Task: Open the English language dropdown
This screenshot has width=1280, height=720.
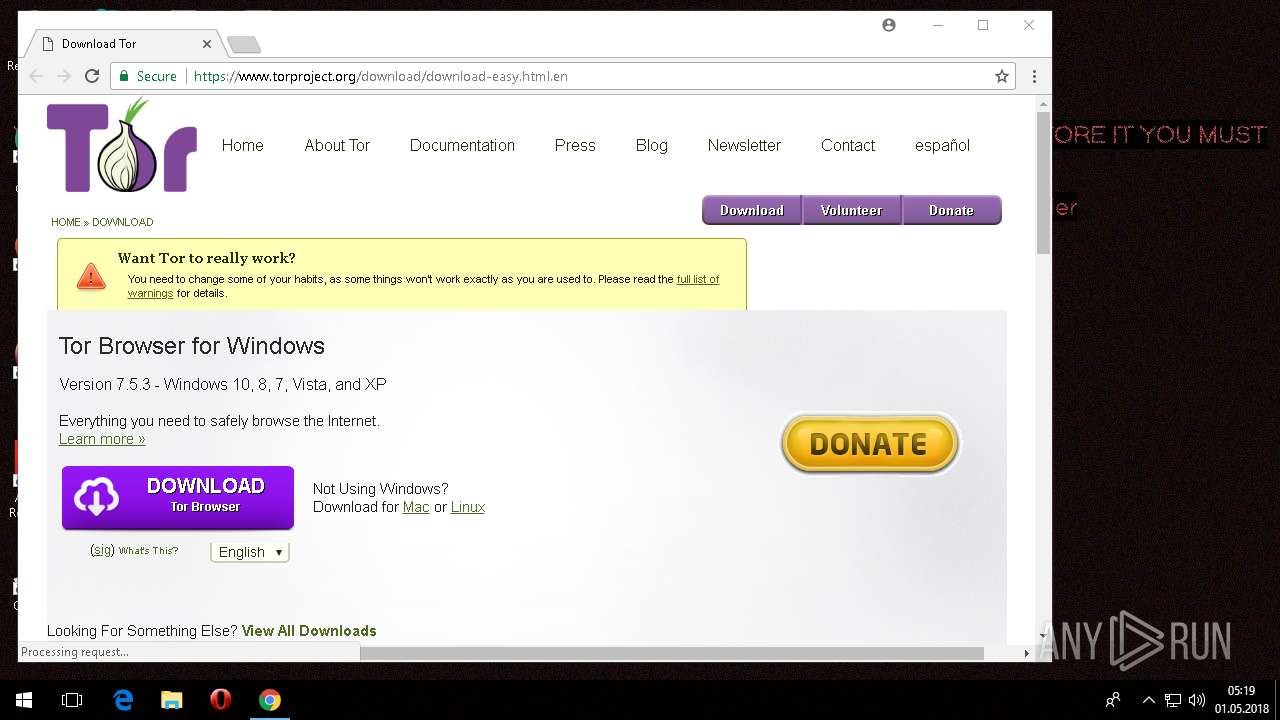Action: point(250,552)
